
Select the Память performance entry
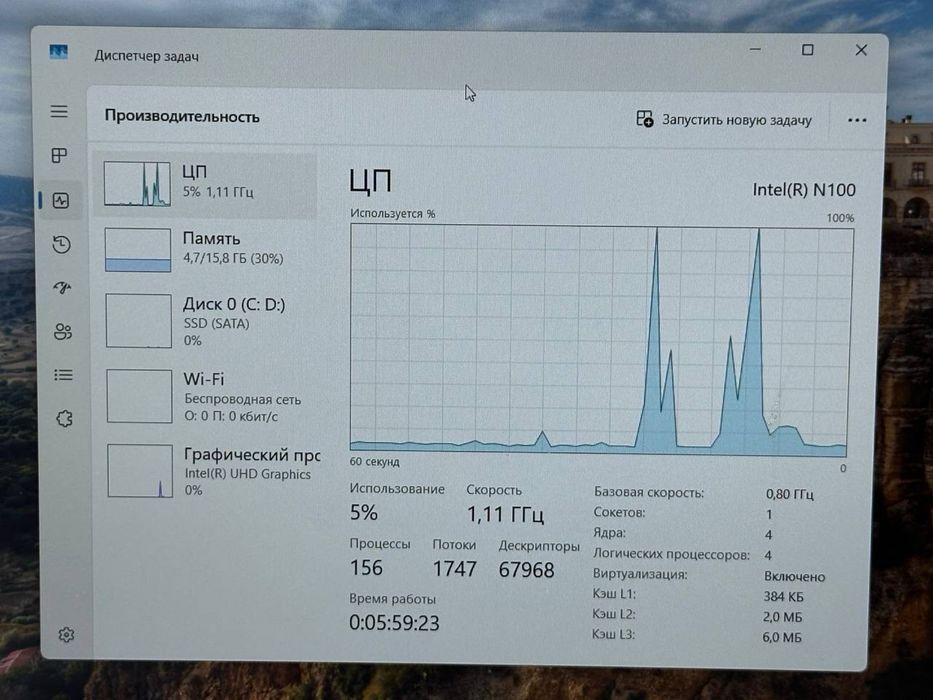click(x=206, y=250)
